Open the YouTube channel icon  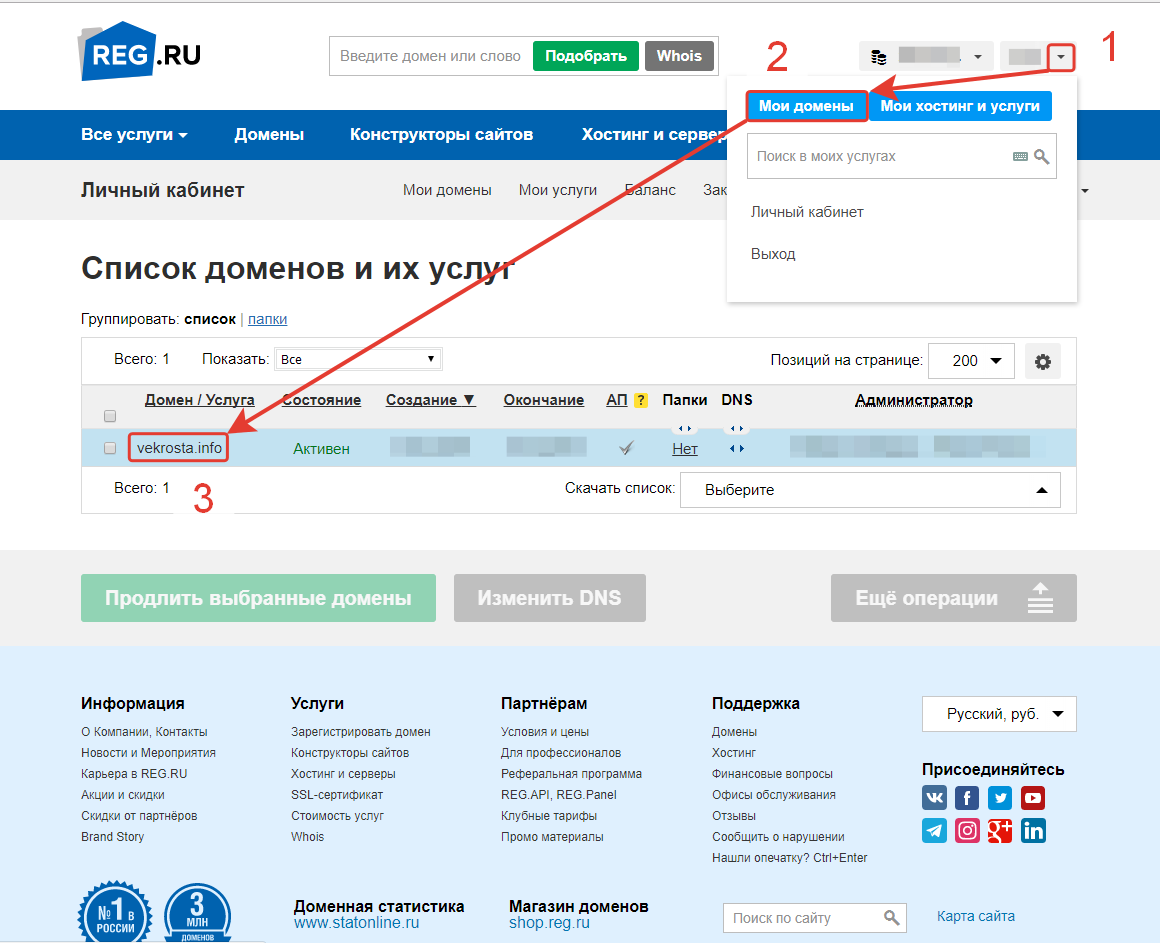tap(1033, 798)
